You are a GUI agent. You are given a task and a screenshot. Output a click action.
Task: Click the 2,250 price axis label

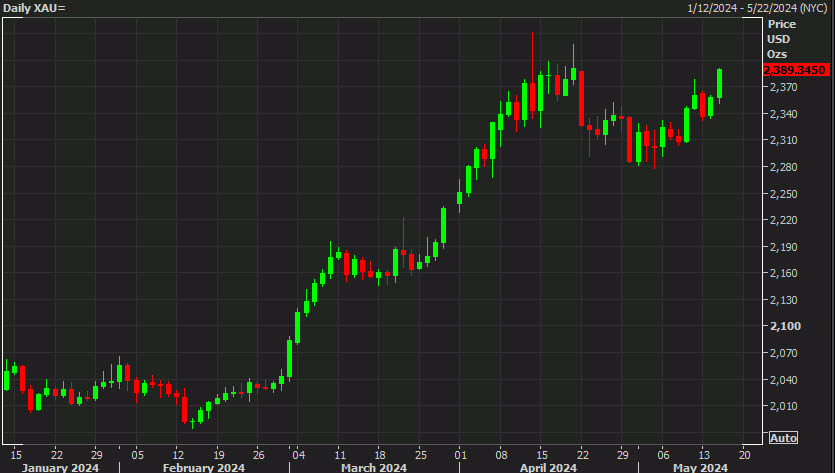pos(783,194)
